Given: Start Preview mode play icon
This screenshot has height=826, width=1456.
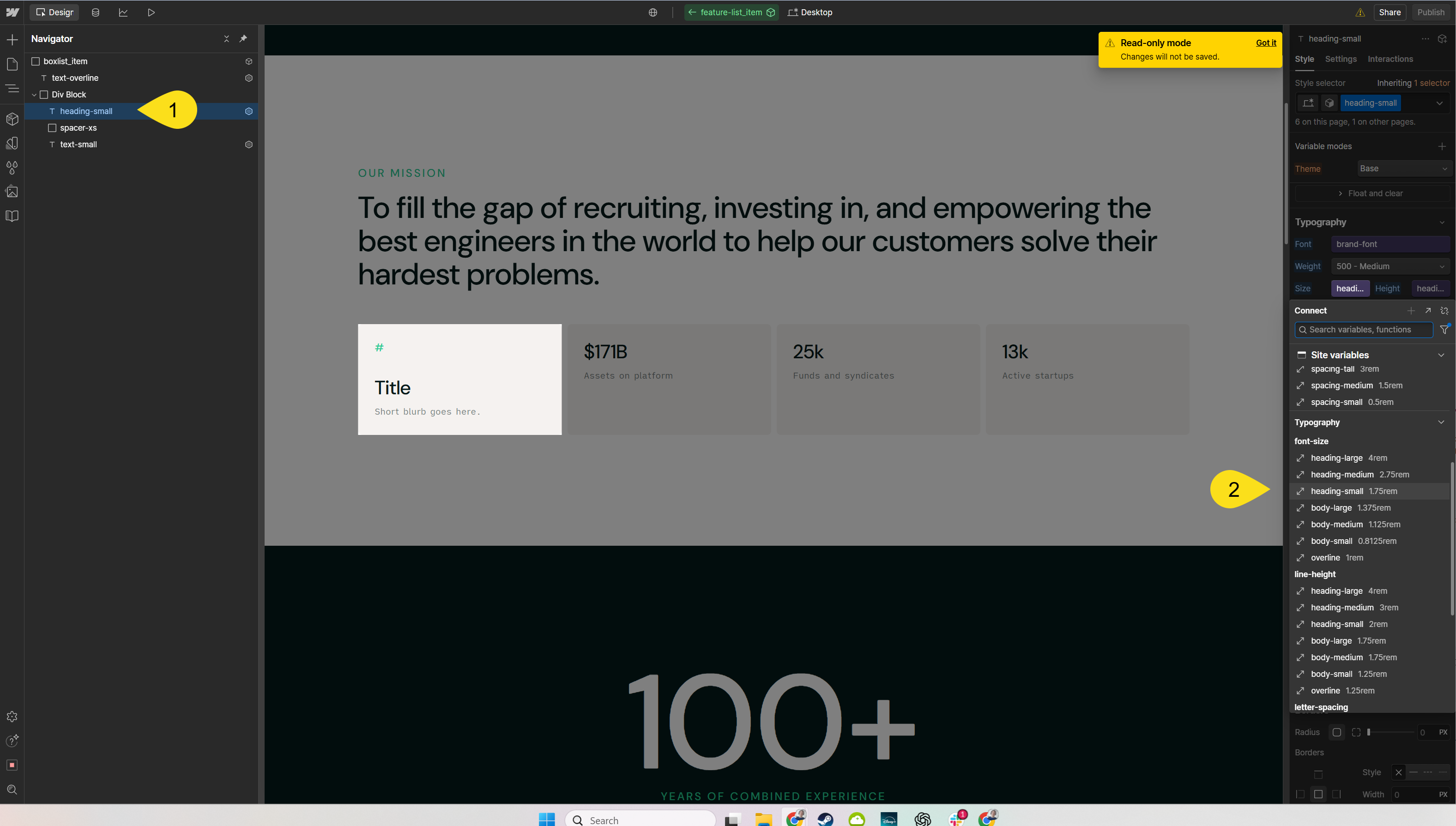Looking at the screenshot, I should [151, 12].
